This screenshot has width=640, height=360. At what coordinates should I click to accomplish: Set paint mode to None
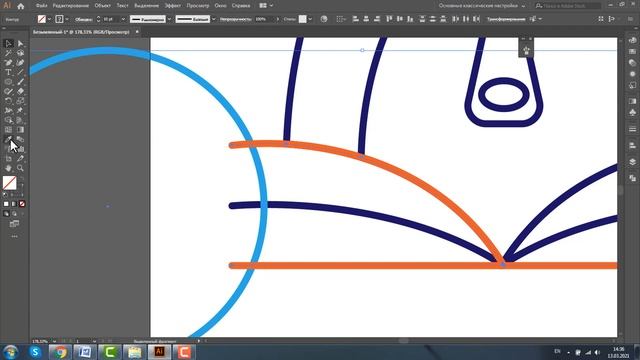(22, 204)
